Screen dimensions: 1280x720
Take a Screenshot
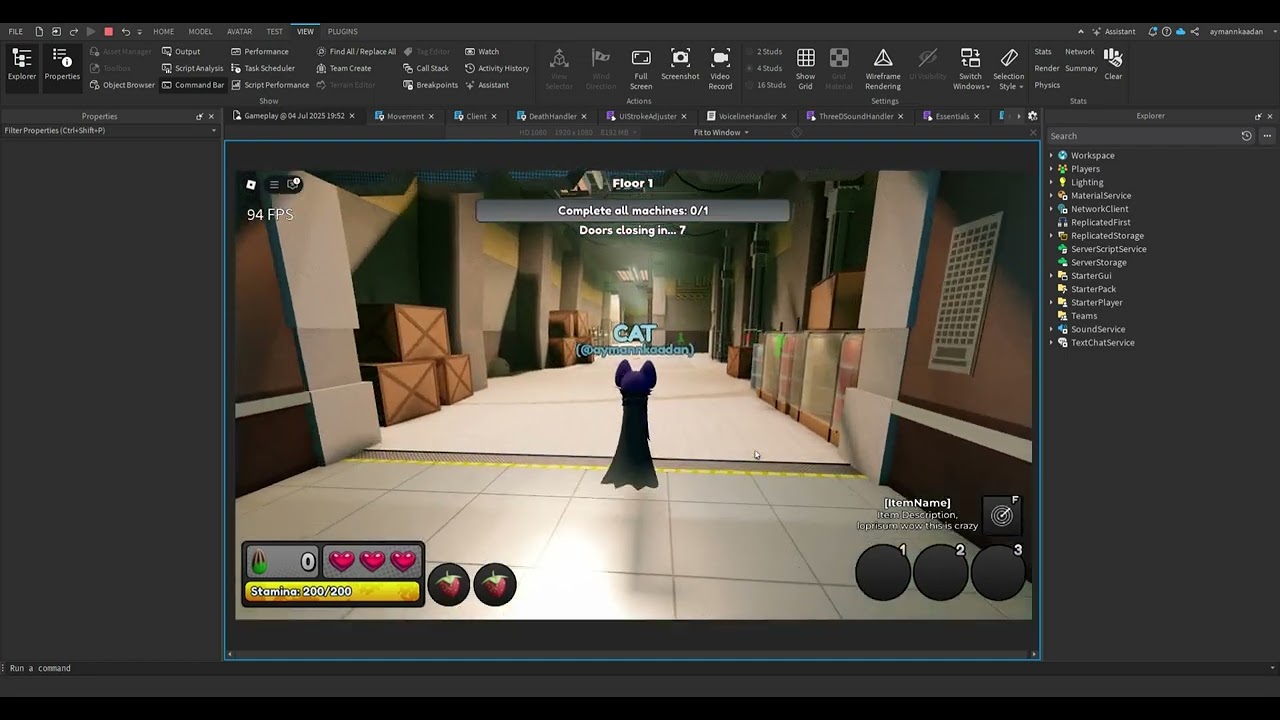tap(680, 64)
